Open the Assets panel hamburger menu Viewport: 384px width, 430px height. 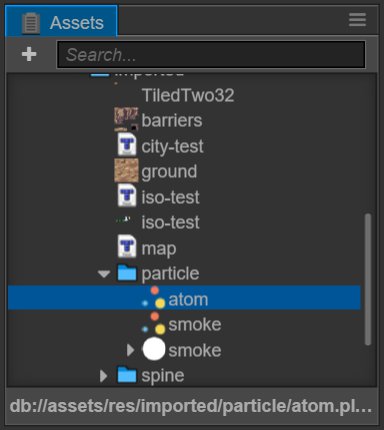tap(357, 20)
